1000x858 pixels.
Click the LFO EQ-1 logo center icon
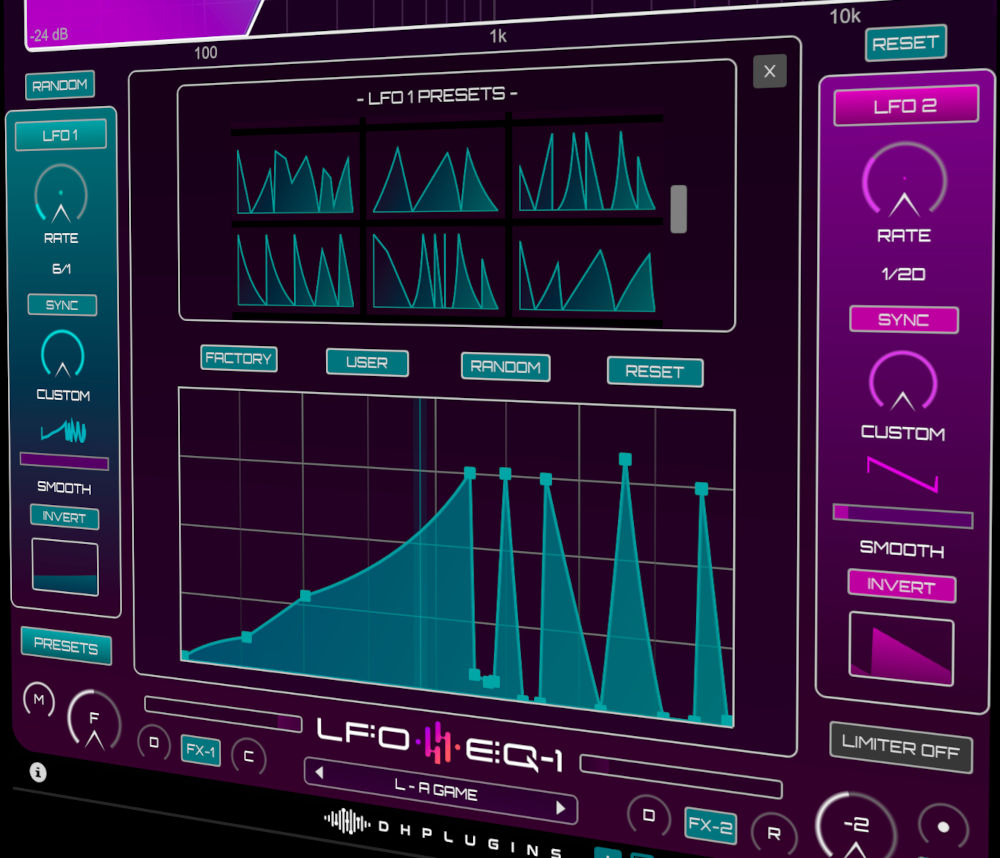(438, 743)
